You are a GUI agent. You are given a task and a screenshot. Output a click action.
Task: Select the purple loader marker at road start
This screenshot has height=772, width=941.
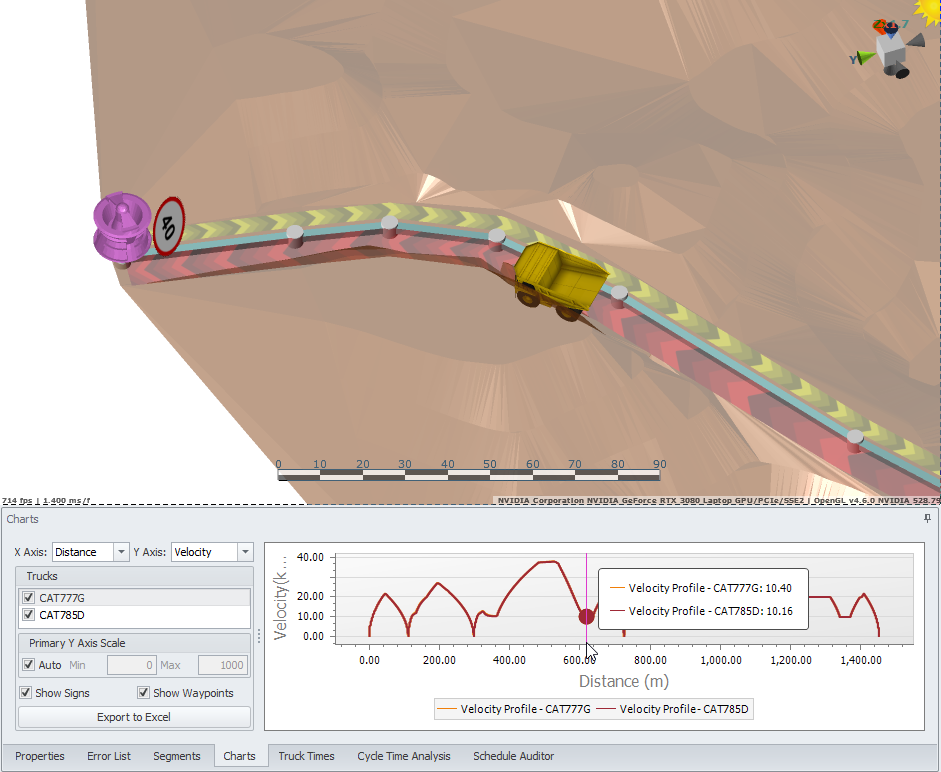tap(121, 229)
